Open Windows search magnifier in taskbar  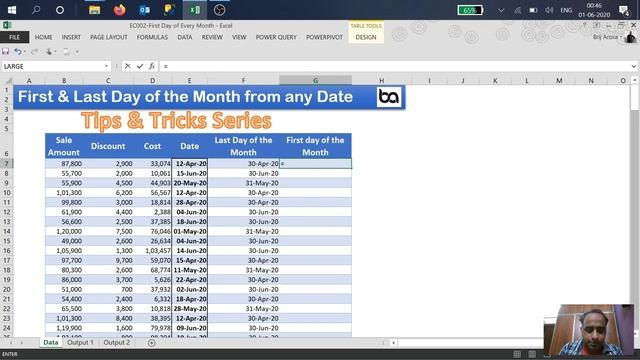(36, 10)
